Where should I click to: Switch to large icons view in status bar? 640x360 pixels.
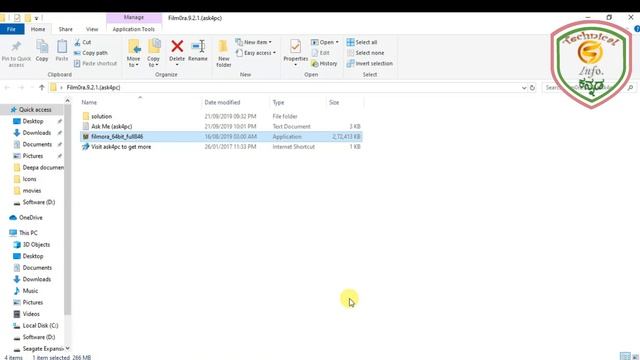(x=635, y=357)
